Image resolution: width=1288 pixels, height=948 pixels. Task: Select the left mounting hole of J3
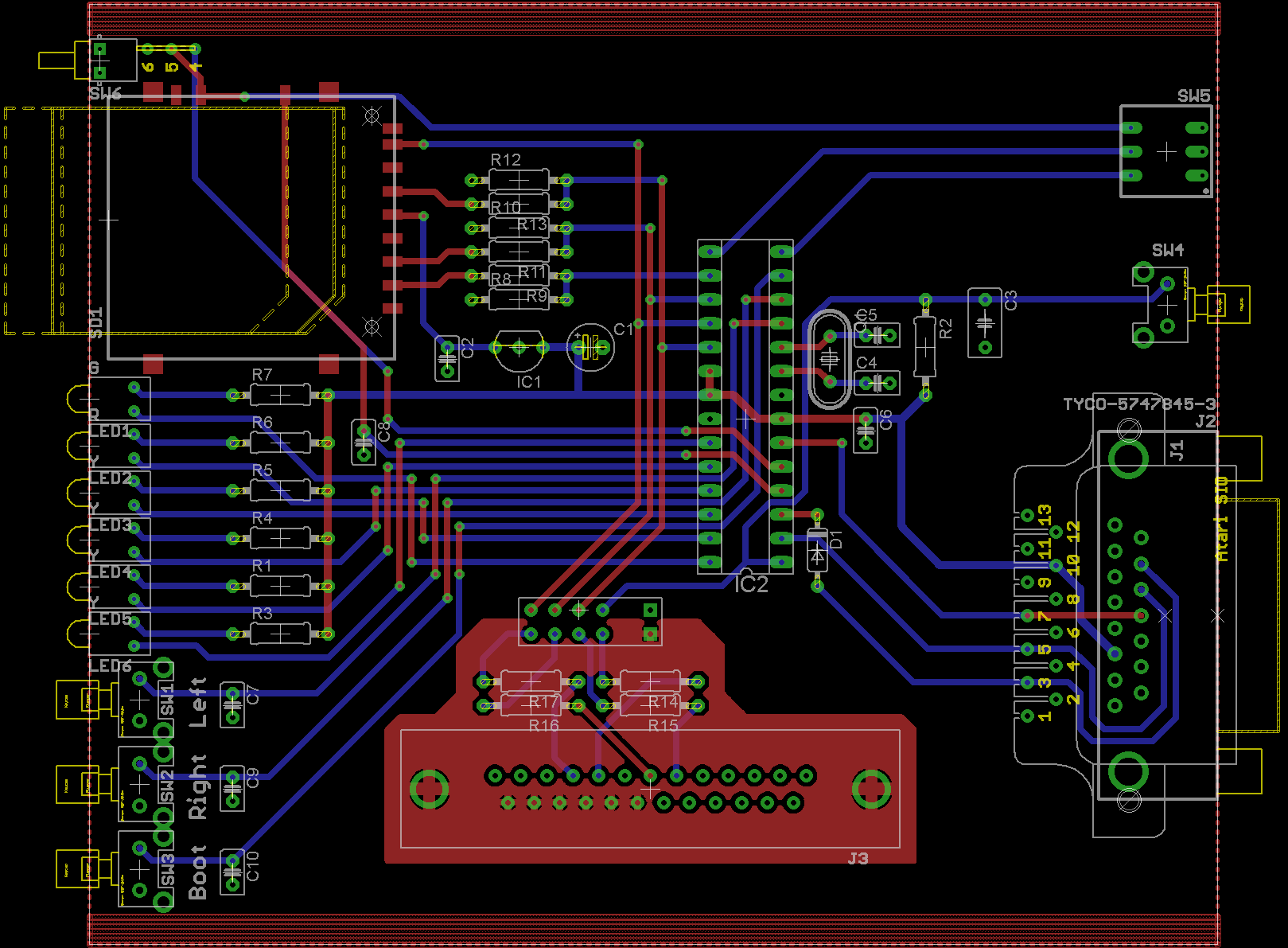pyautogui.click(x=430, y=789)
